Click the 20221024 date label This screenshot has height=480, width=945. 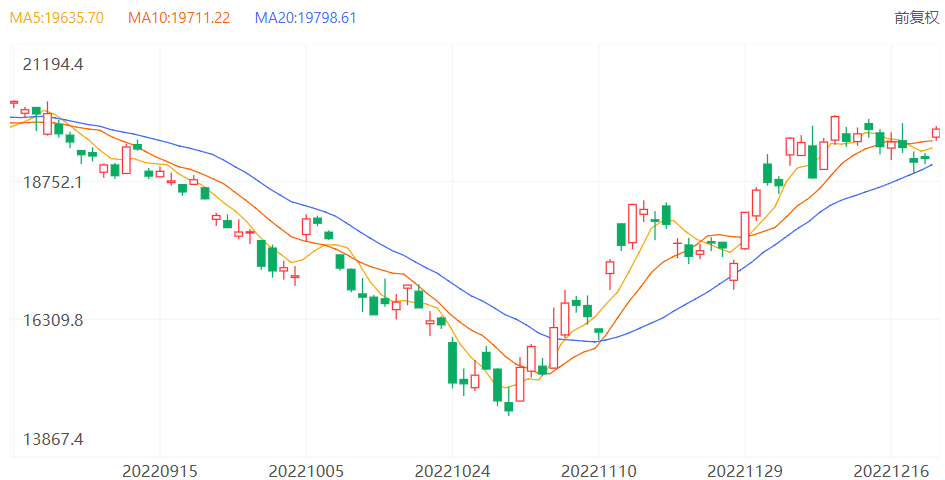coord(453,471)
